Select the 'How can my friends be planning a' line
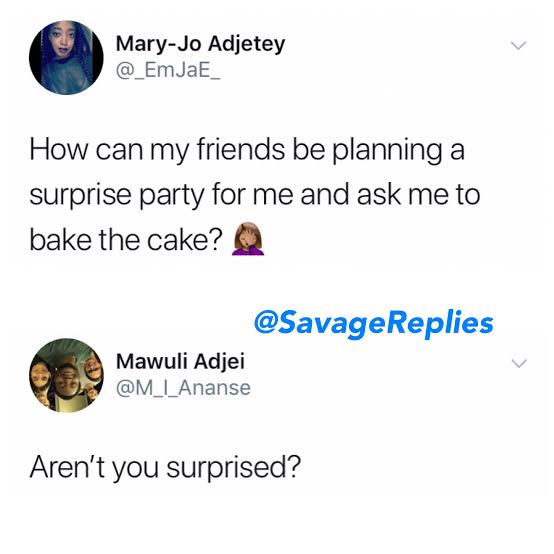 (247, 150)
